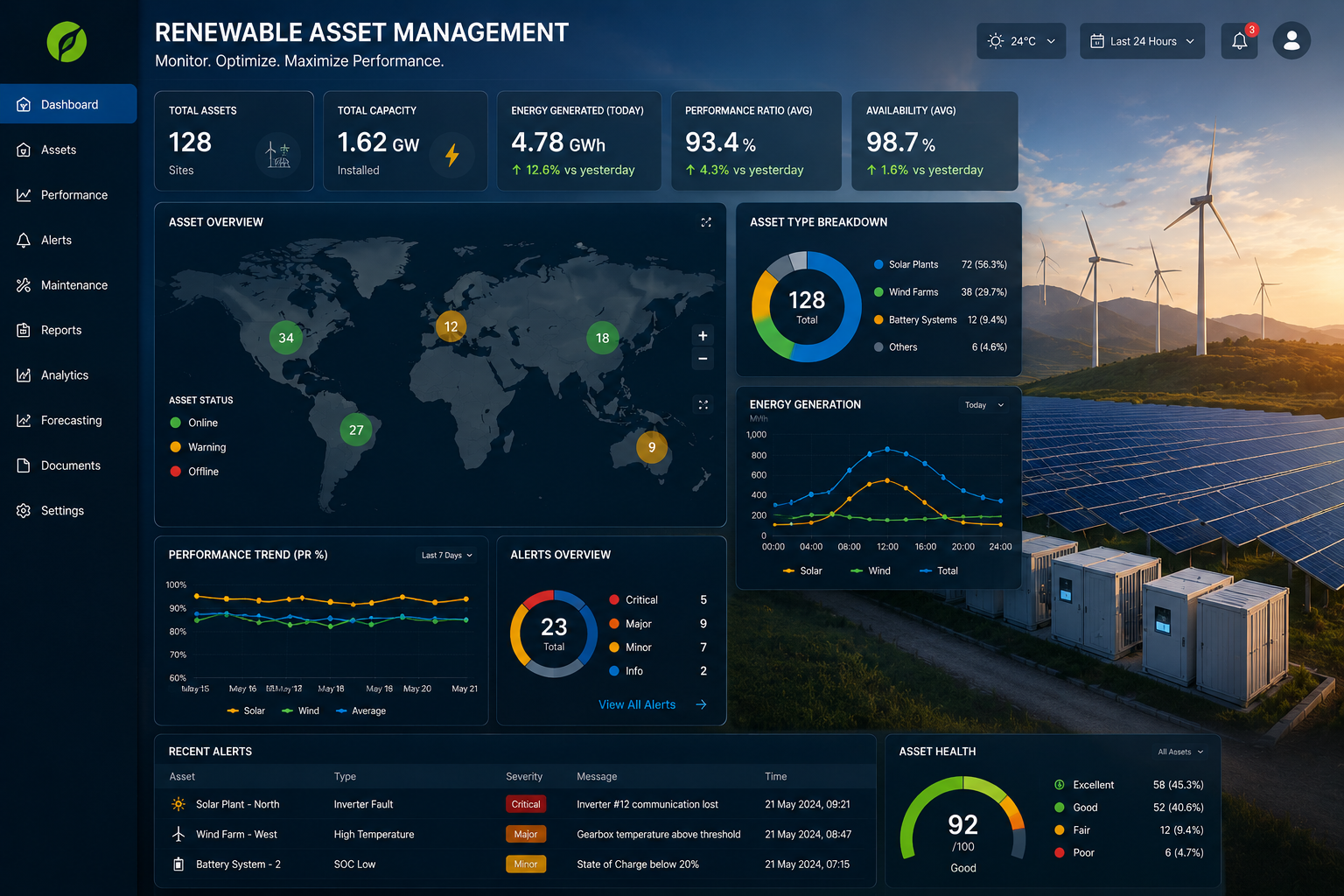Zoom out on the asset map
The width and height of the screenshot is (1344, 896).
703,359
